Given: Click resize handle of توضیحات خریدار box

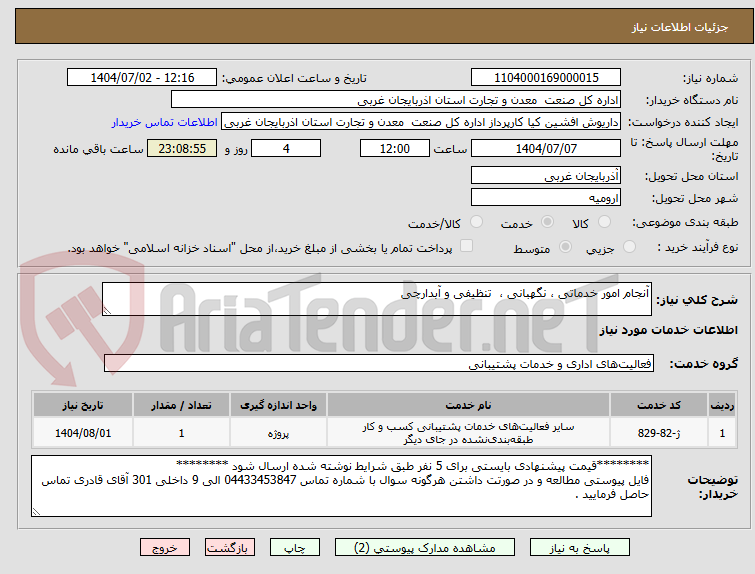Looking at the screenshot, I should (x=36, y=511).
